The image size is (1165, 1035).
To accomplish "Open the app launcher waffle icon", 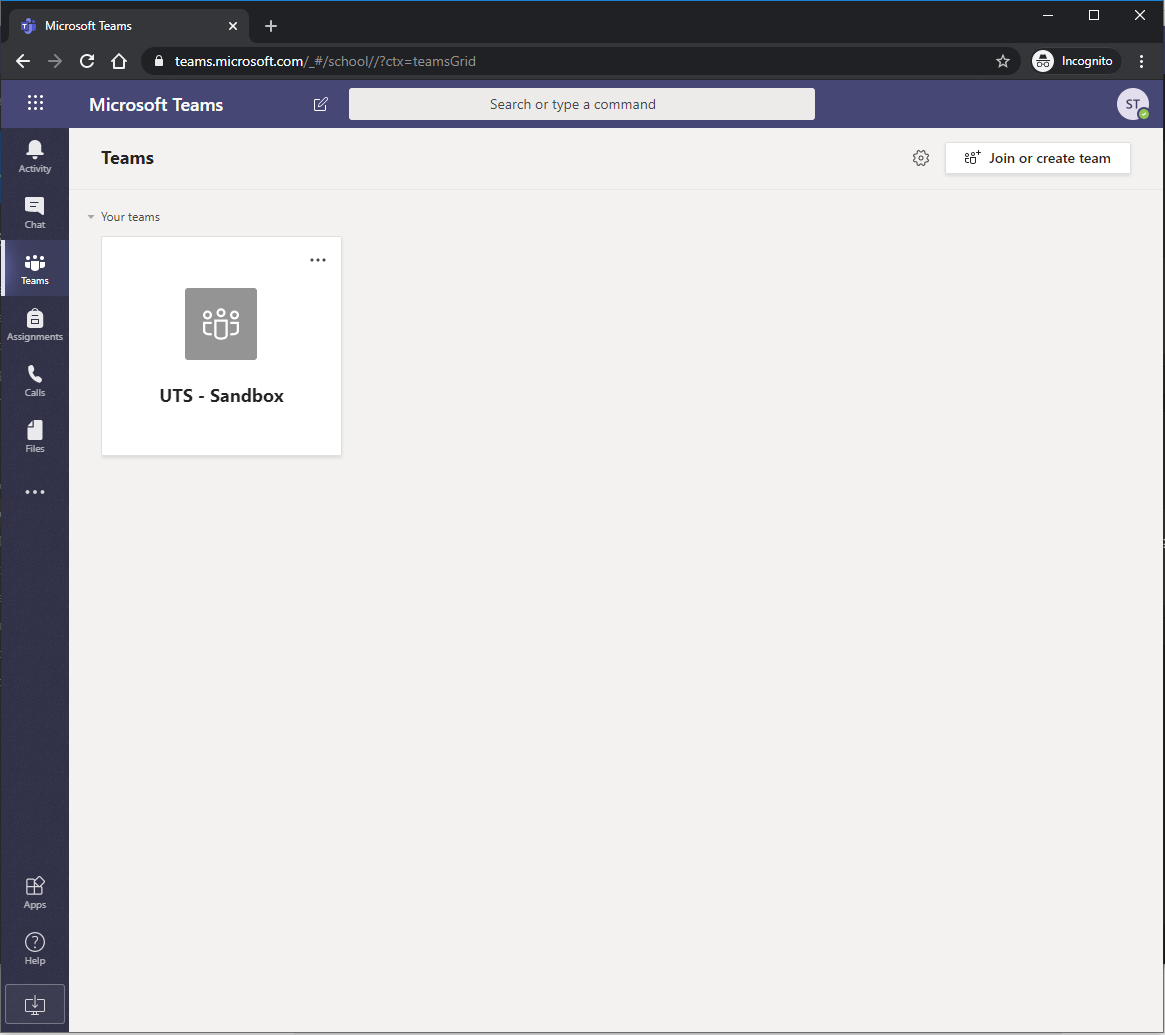I will [35, 103].
